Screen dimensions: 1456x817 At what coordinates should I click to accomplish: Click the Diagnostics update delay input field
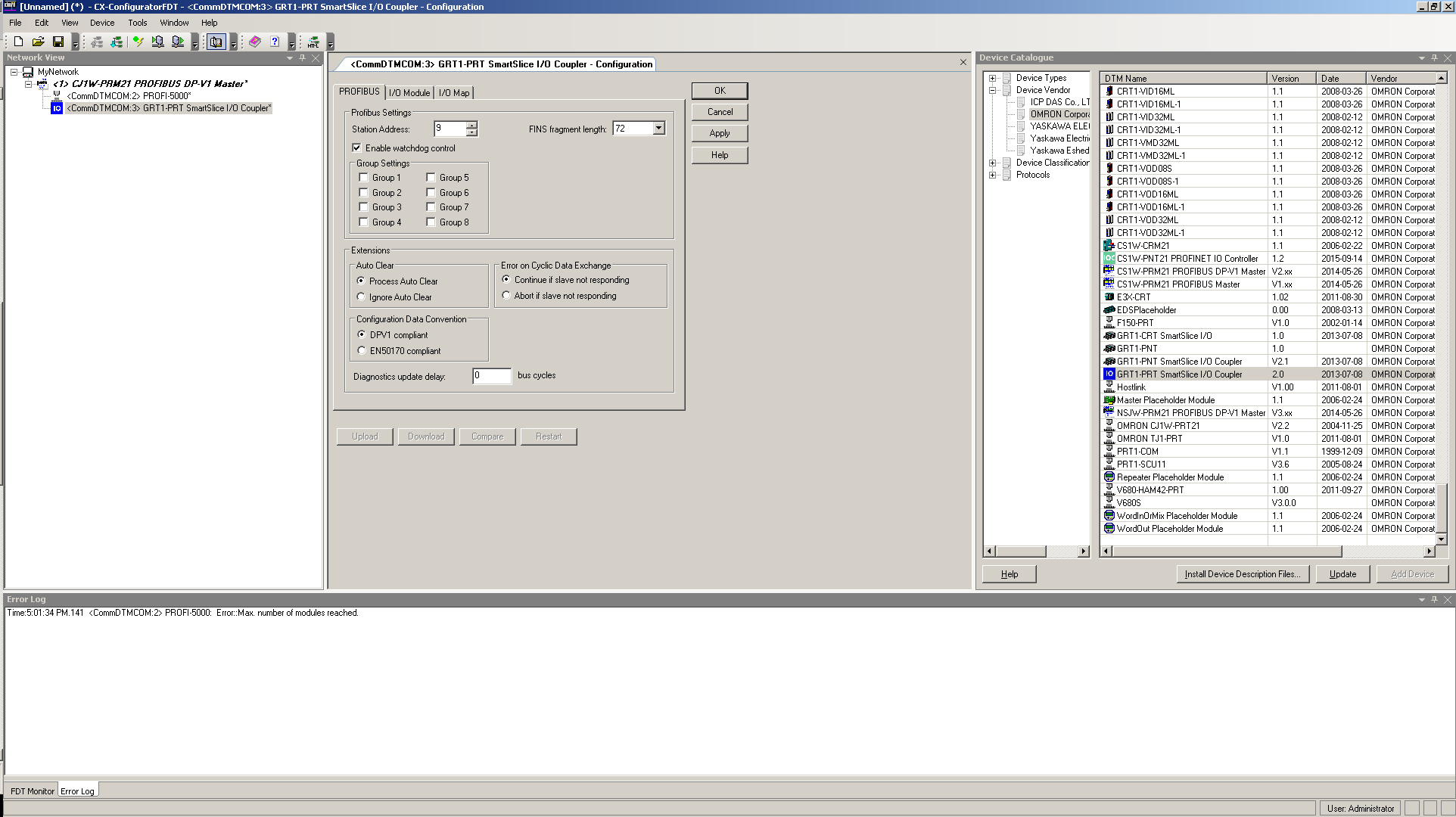click(x=491, y=376)
